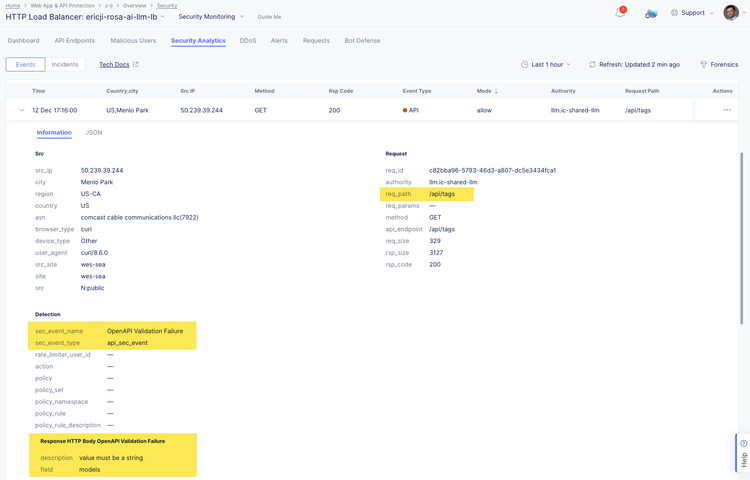Click the Guide Me button
This screenshot has height=480, width=750.
tap(269, 17)
